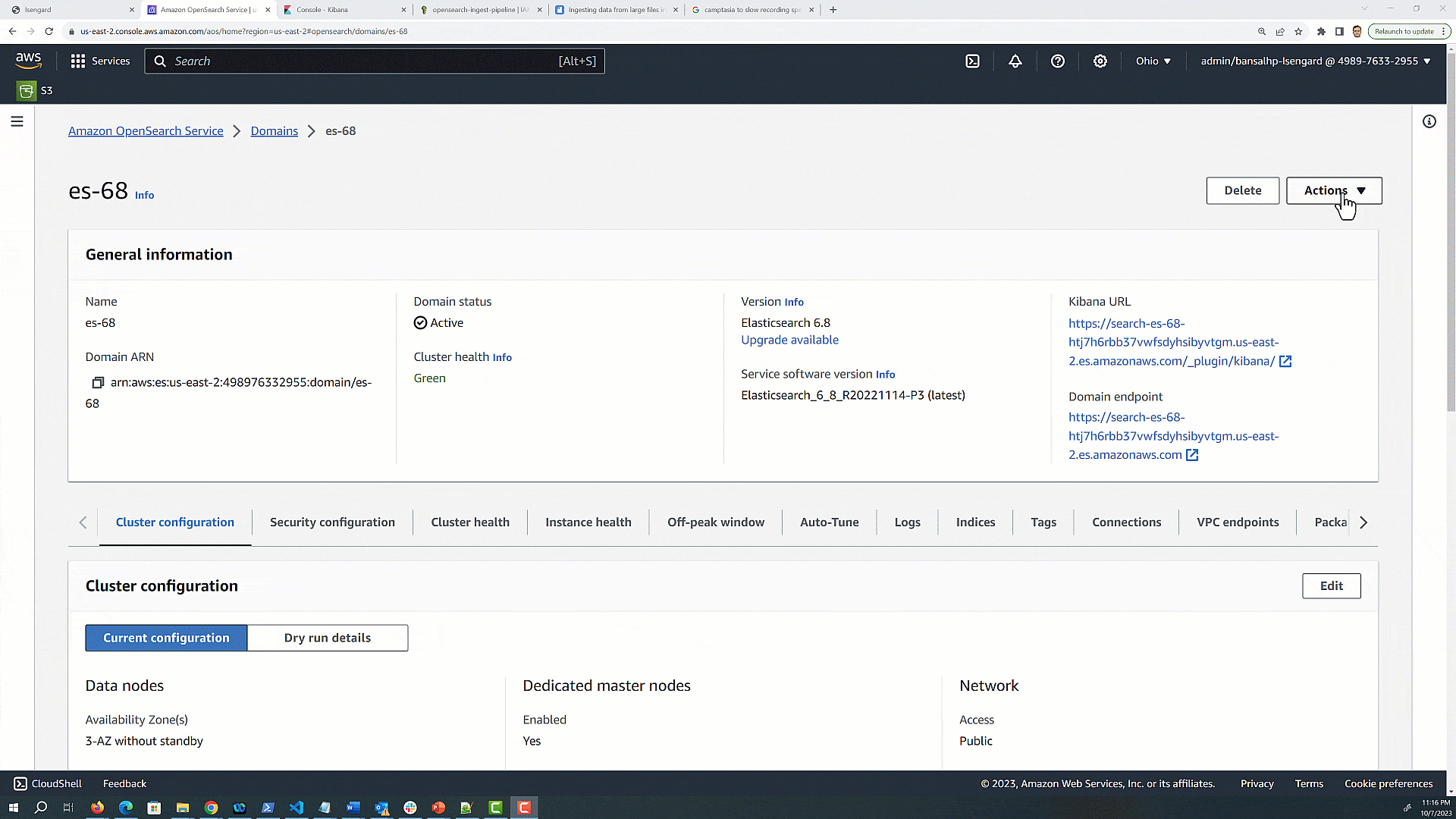This screenshot has width=1456, height=819.
Task: Open the help question mark icon
Action: pos(1057,61)
